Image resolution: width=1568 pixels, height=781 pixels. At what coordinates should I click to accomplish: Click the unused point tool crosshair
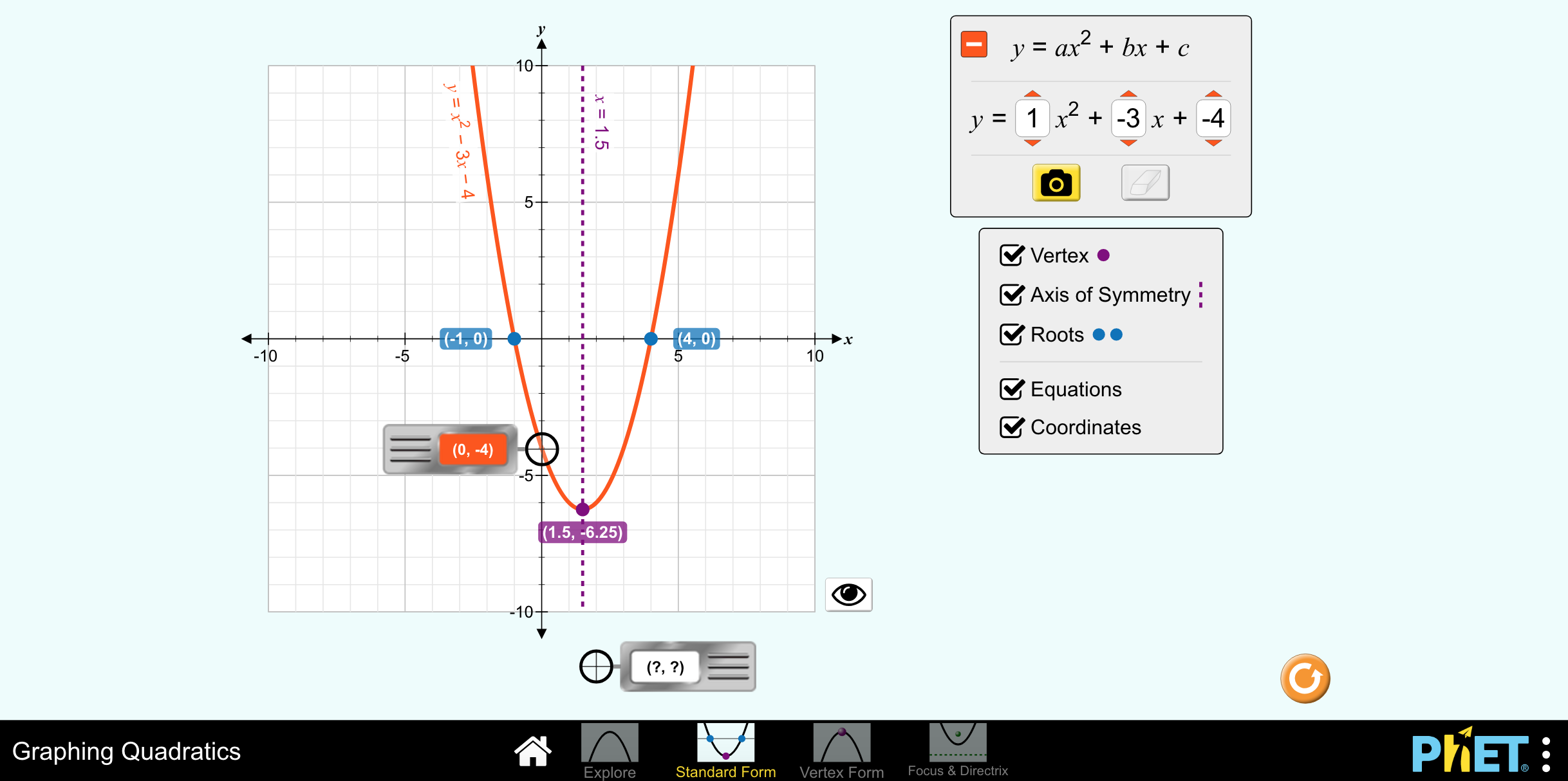click(x=596, y=666)
